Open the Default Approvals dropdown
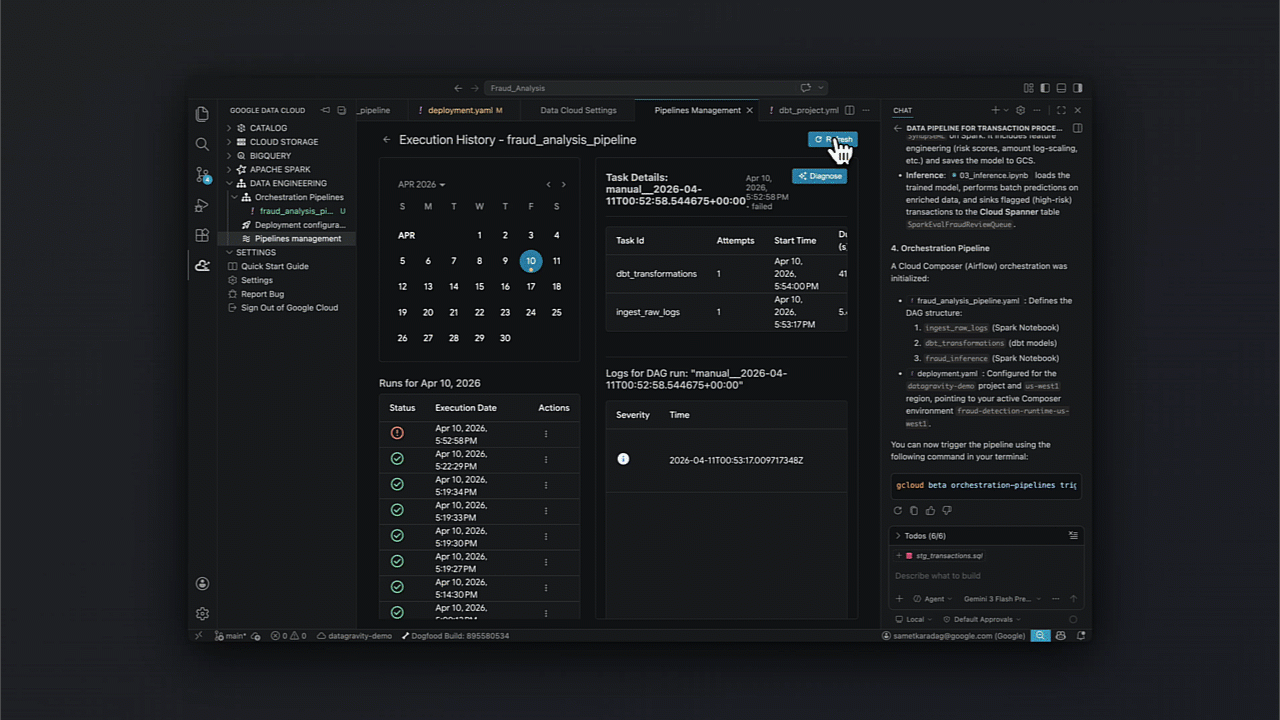This screenshot has width=1280, height=720. tap(983, 620)
